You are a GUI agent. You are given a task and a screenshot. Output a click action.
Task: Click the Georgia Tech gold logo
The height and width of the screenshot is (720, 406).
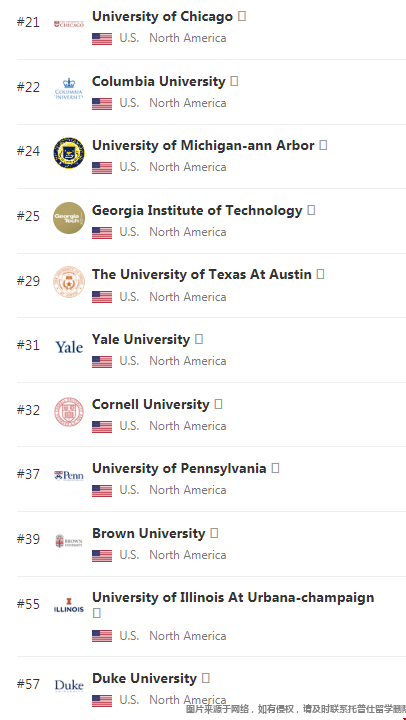coord(69,218)
